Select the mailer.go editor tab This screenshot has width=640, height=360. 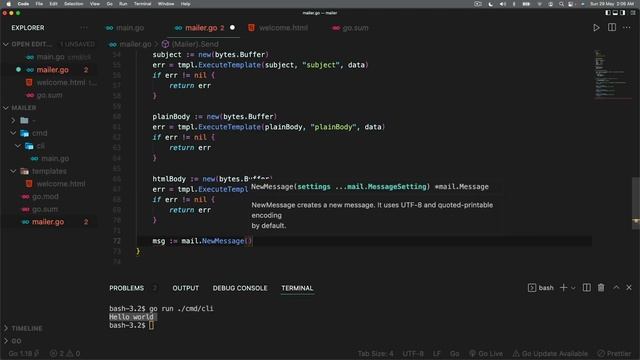(x=201, y=28)
